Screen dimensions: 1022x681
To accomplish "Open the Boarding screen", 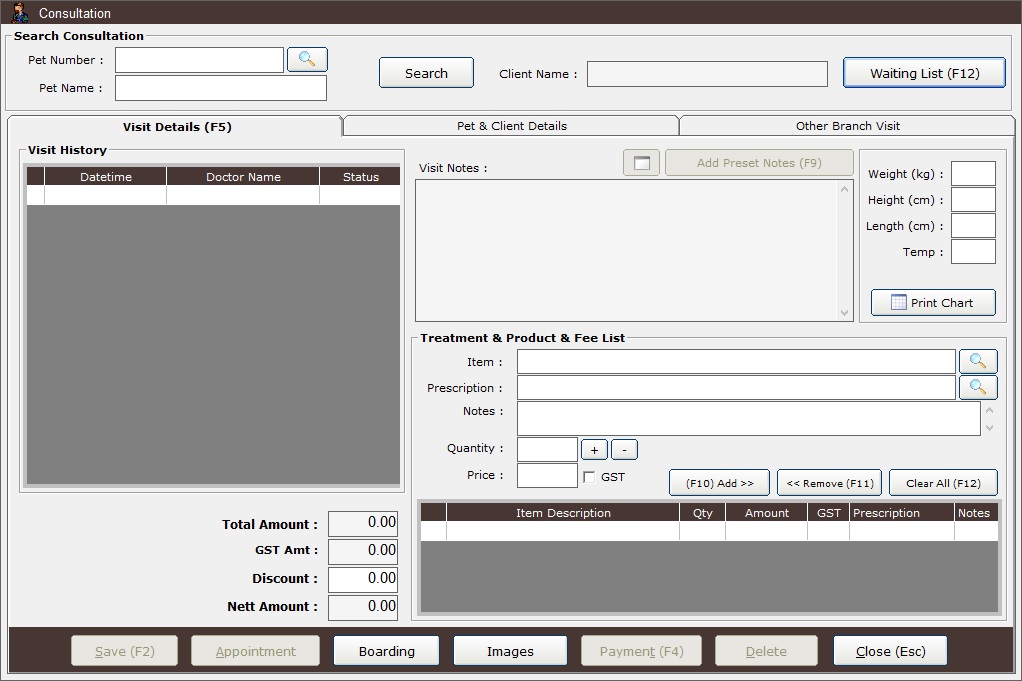I will [386, 651].
